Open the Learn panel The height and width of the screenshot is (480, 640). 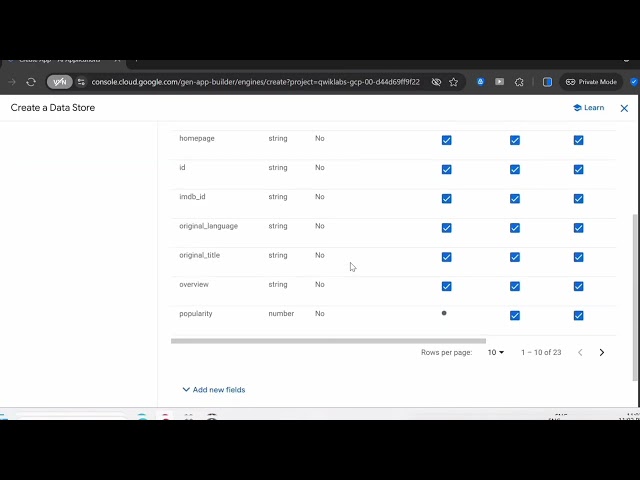(x=589, y=108)
